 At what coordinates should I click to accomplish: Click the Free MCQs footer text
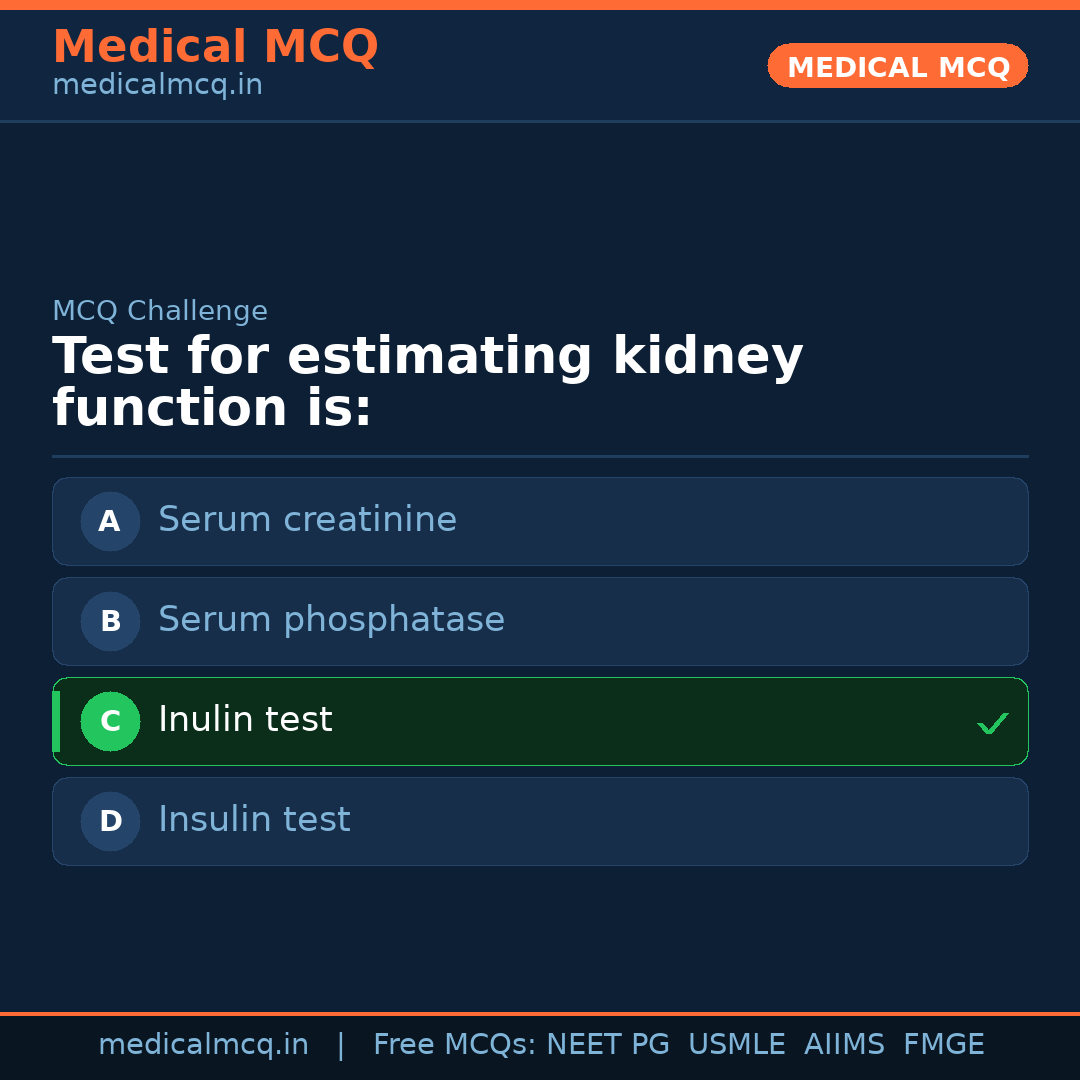point(455,1045)
